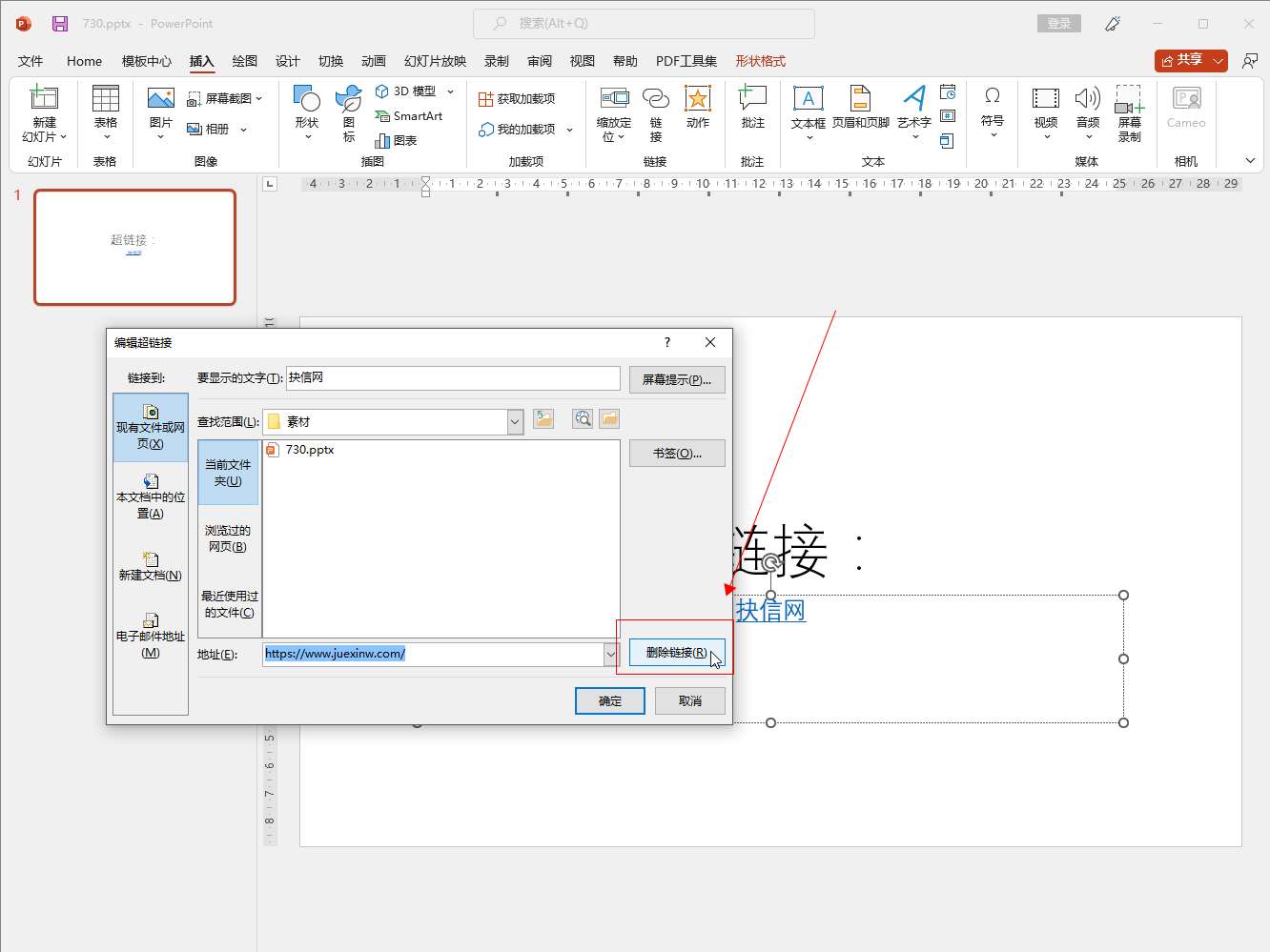Insert a Chart (图表)
The width and height of the screenshot is (1270, 952).
(x=396, y=140)
